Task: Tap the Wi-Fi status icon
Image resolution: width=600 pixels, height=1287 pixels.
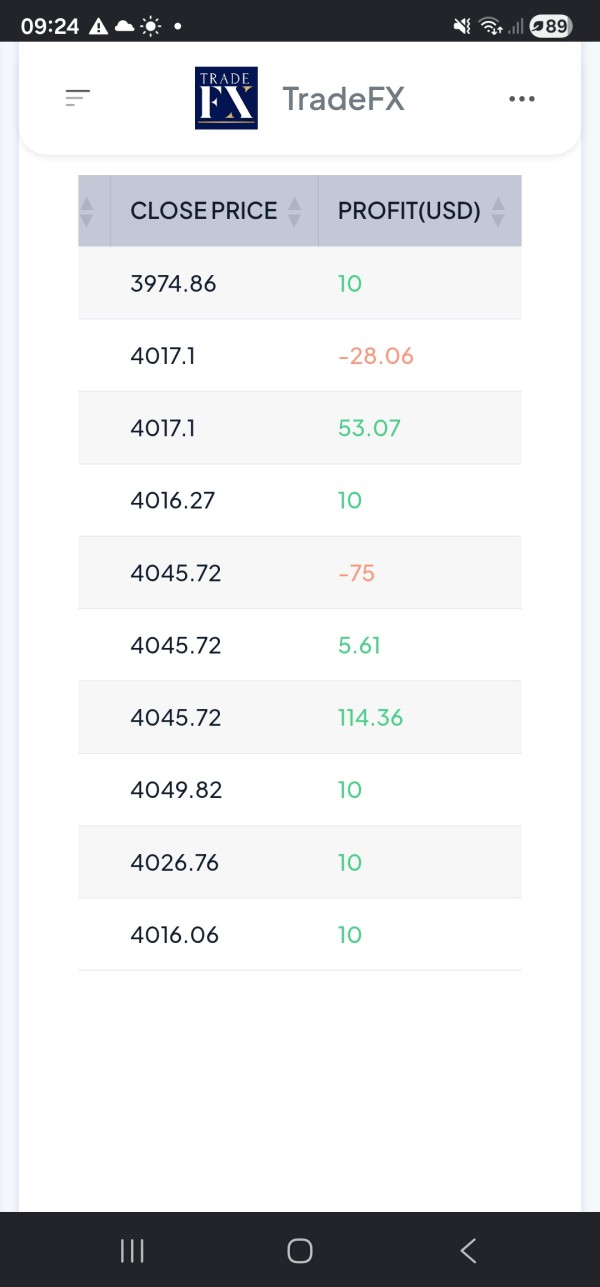Action: click(x=490, y=27)
